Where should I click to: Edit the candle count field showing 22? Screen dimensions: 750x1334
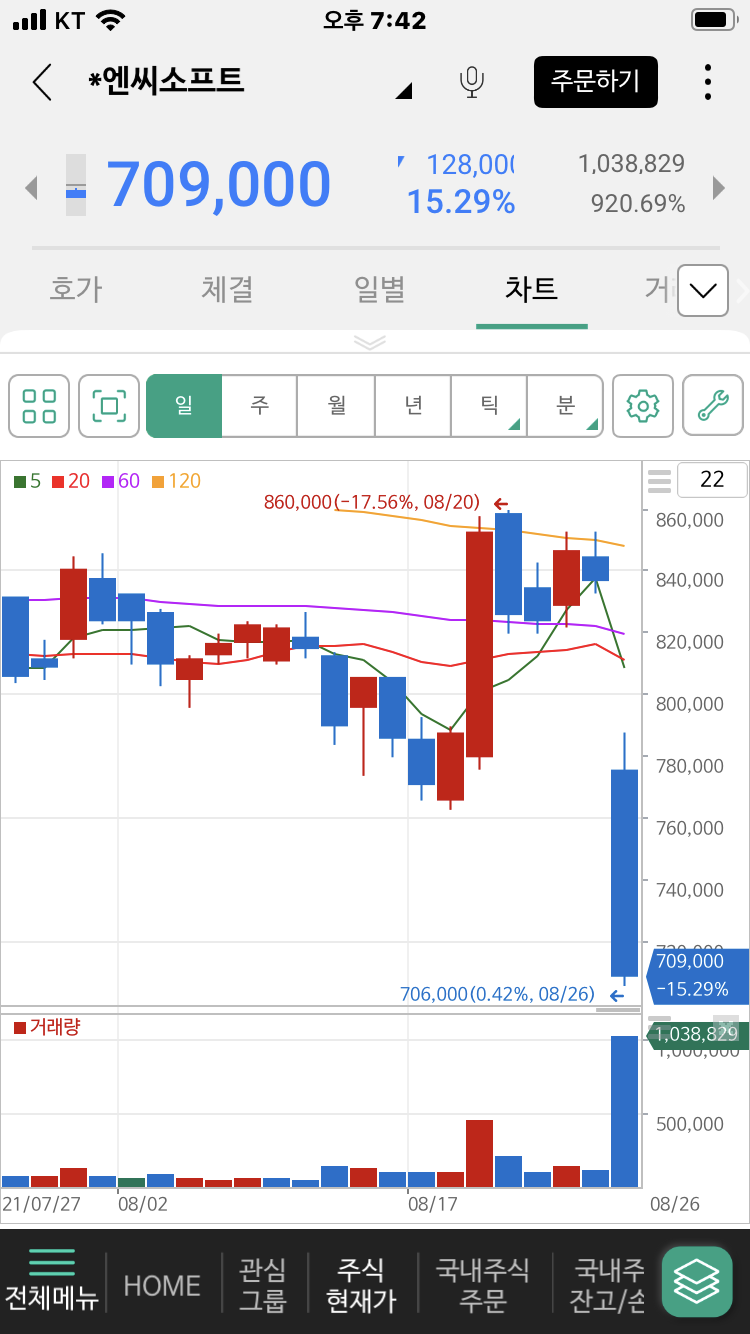[712, 480]
